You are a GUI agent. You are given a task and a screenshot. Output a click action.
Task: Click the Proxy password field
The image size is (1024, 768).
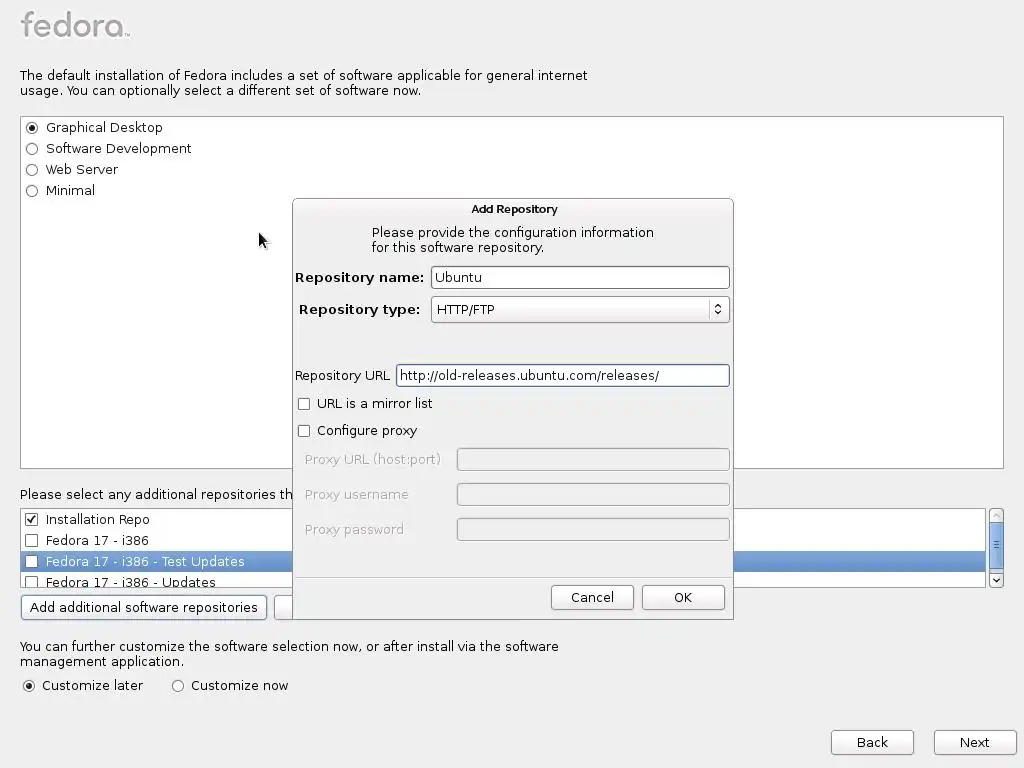(x=593, y=530)
